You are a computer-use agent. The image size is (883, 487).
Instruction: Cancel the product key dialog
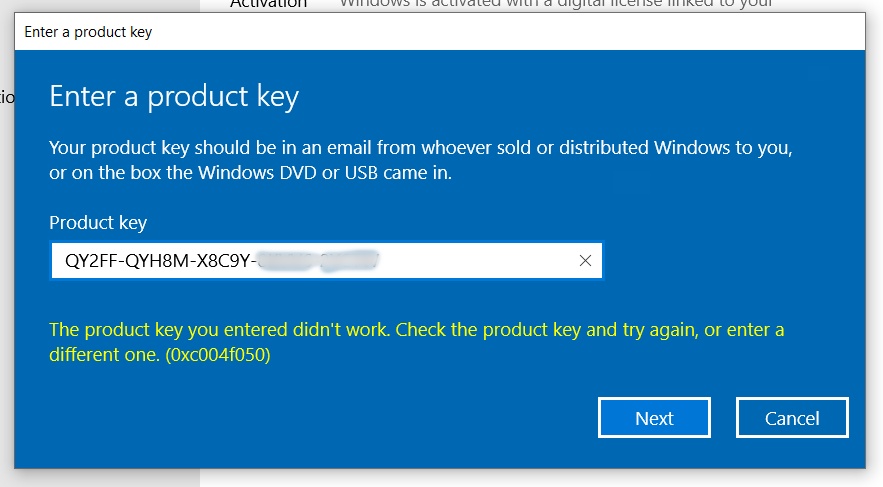(x=792, y=418)
